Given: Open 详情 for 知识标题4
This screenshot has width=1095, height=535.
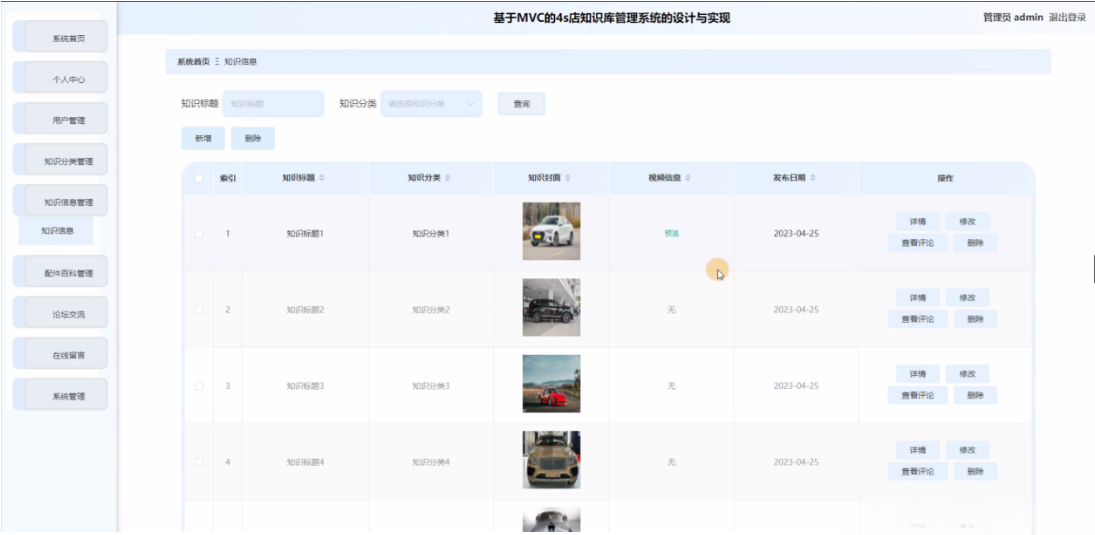Looking at the screenshot, I should click(x=918, y=450).
